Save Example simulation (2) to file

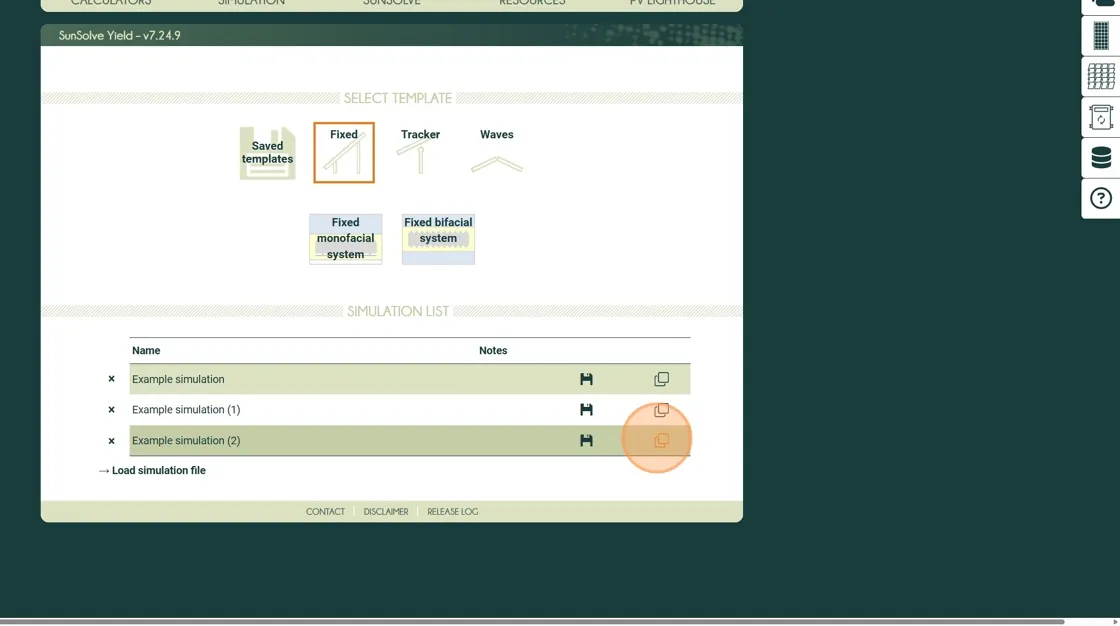(x=586, y=441)
